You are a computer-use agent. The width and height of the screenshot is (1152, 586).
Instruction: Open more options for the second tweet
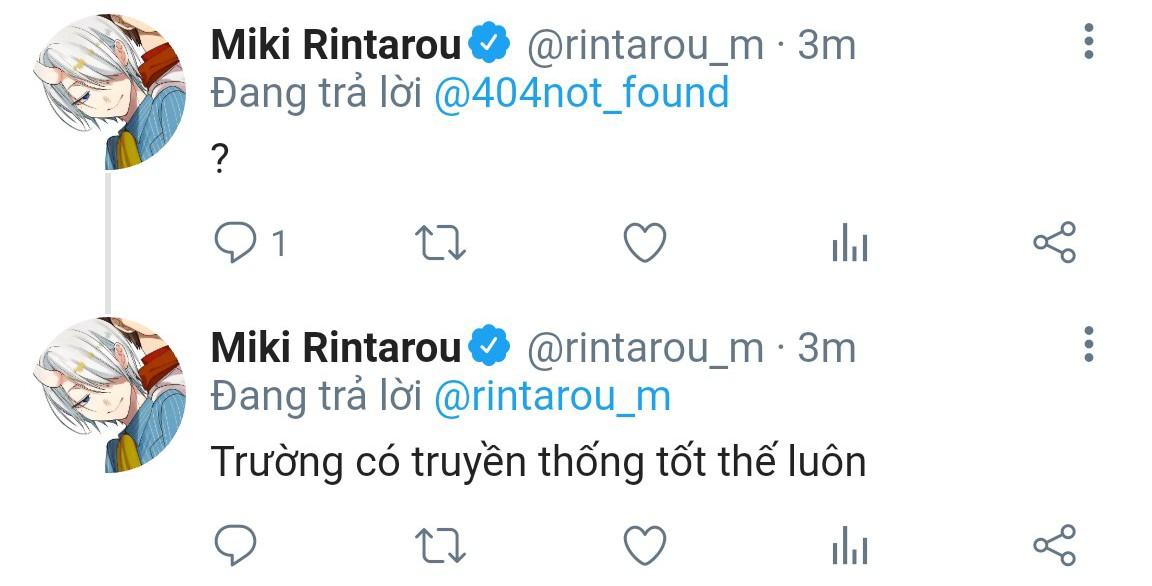coord(1088,344)
